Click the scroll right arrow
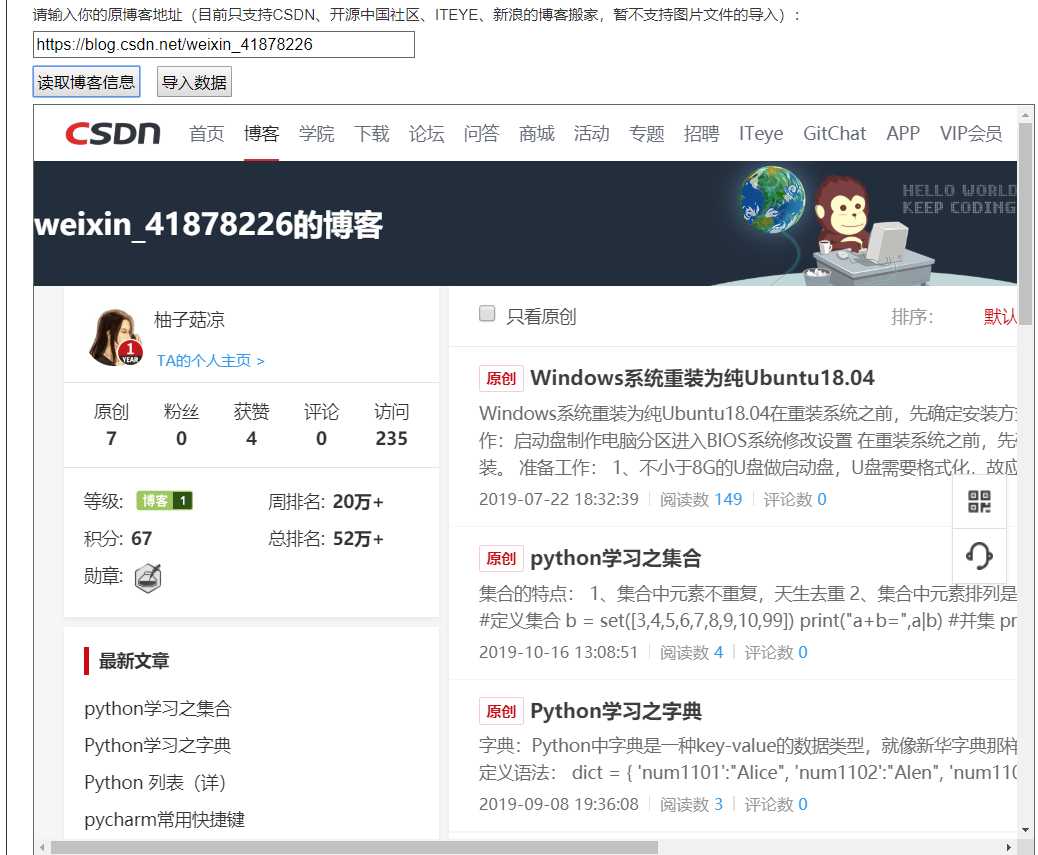The image size is (1038, 855). [1008, 848]
